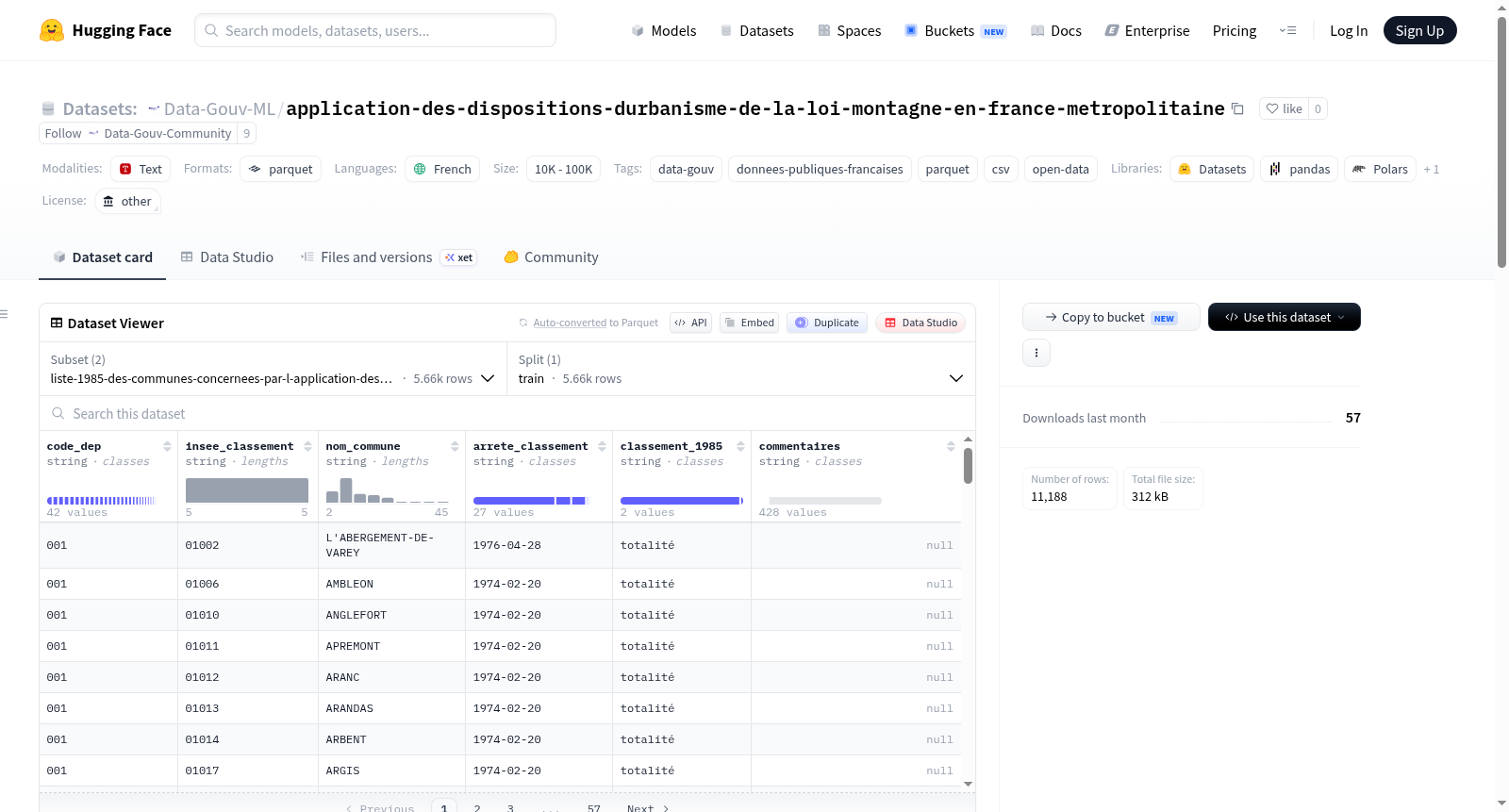The height and width of the screenshot is (812, 1509).
Task: Click the heart like button
Action: (x=1284, y=108)
